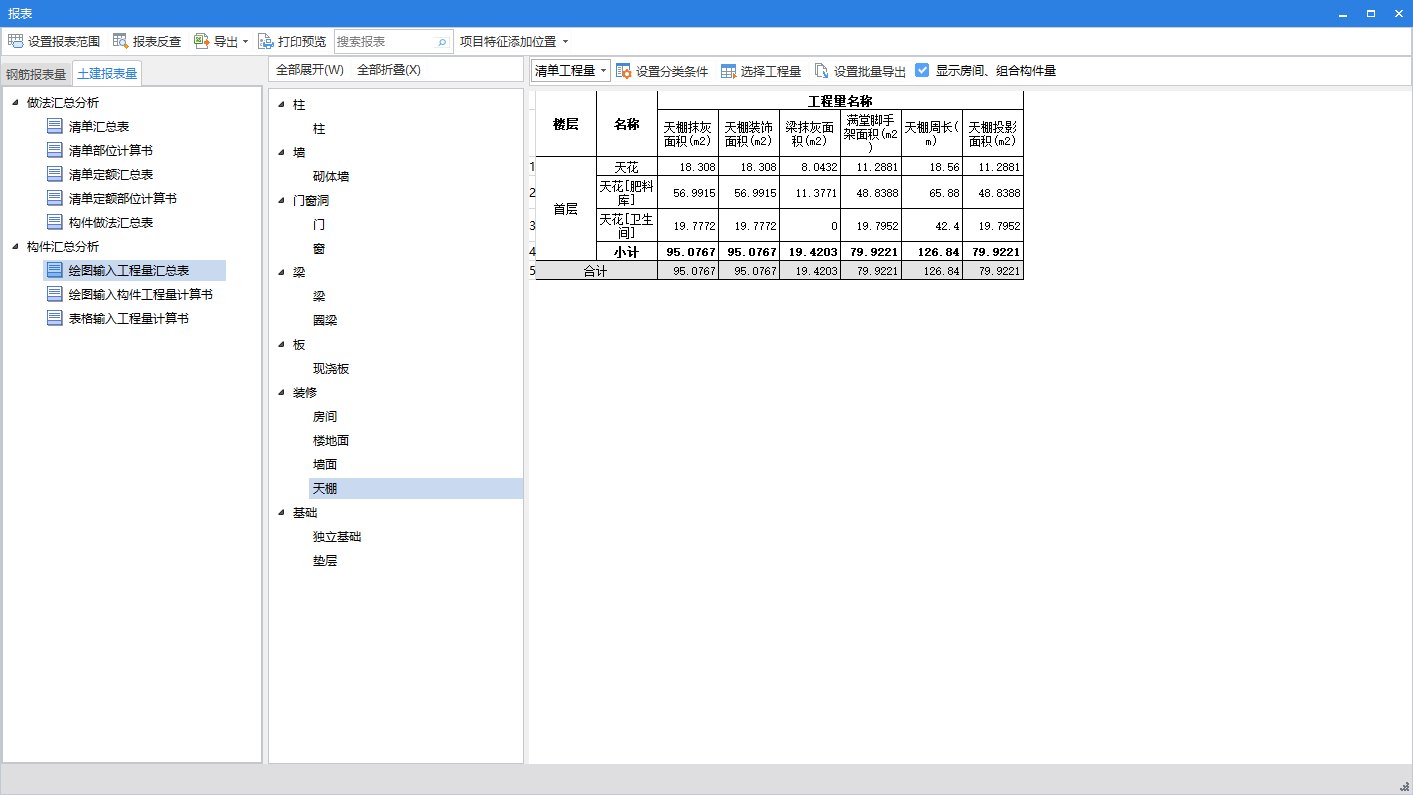Click report icon beside 清单定额汇总表
1413x795 pixels.
(x=55, y=174)
